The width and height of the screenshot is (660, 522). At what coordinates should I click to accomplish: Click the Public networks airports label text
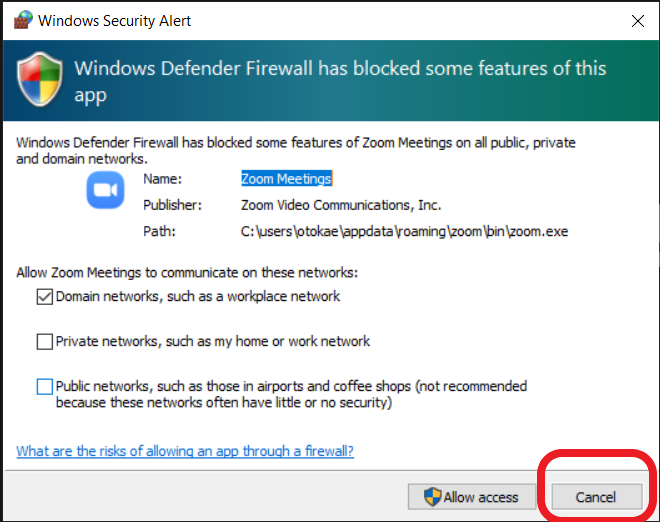[291, 394]
